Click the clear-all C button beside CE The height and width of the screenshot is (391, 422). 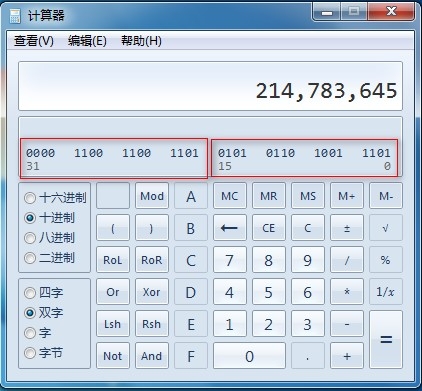pyautogui.click(x=308, y=228)
